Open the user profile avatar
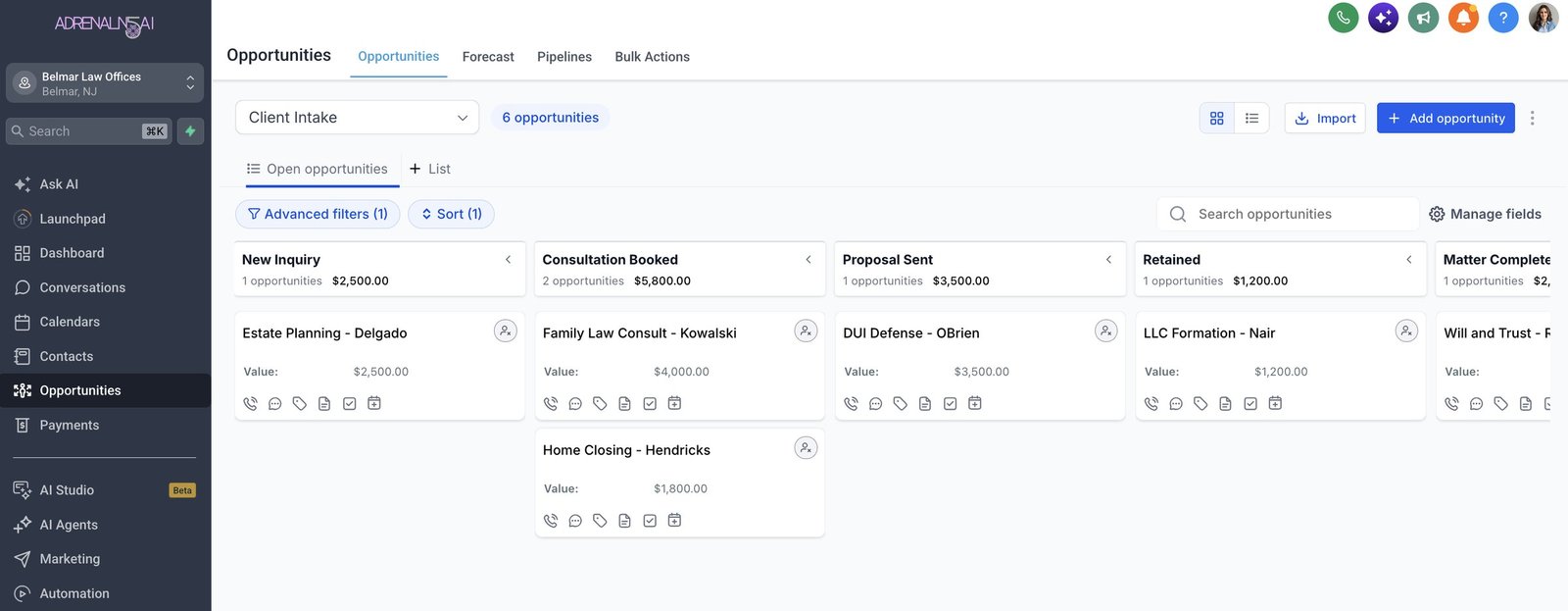The width and height of the screenshot is (1568, 611). click(1543, 17)
